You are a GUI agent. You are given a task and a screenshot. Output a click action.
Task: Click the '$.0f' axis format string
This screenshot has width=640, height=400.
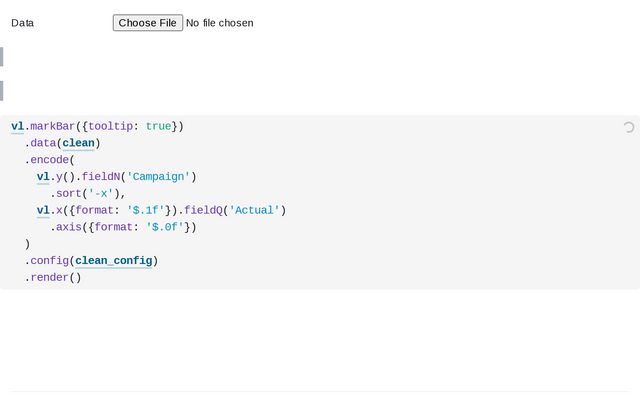166,227
